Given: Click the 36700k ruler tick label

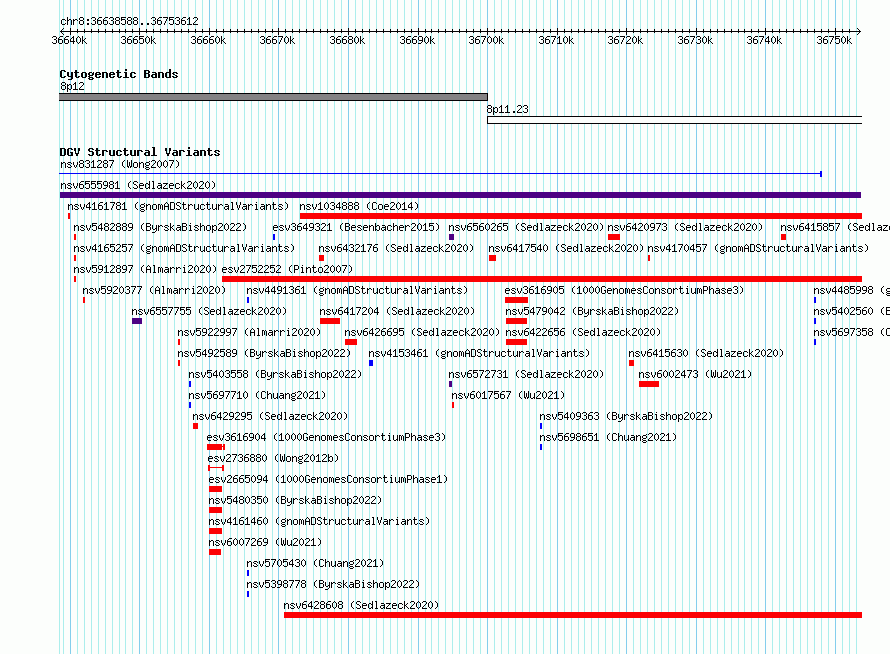Looking at the screenshot, I should 486,40.
